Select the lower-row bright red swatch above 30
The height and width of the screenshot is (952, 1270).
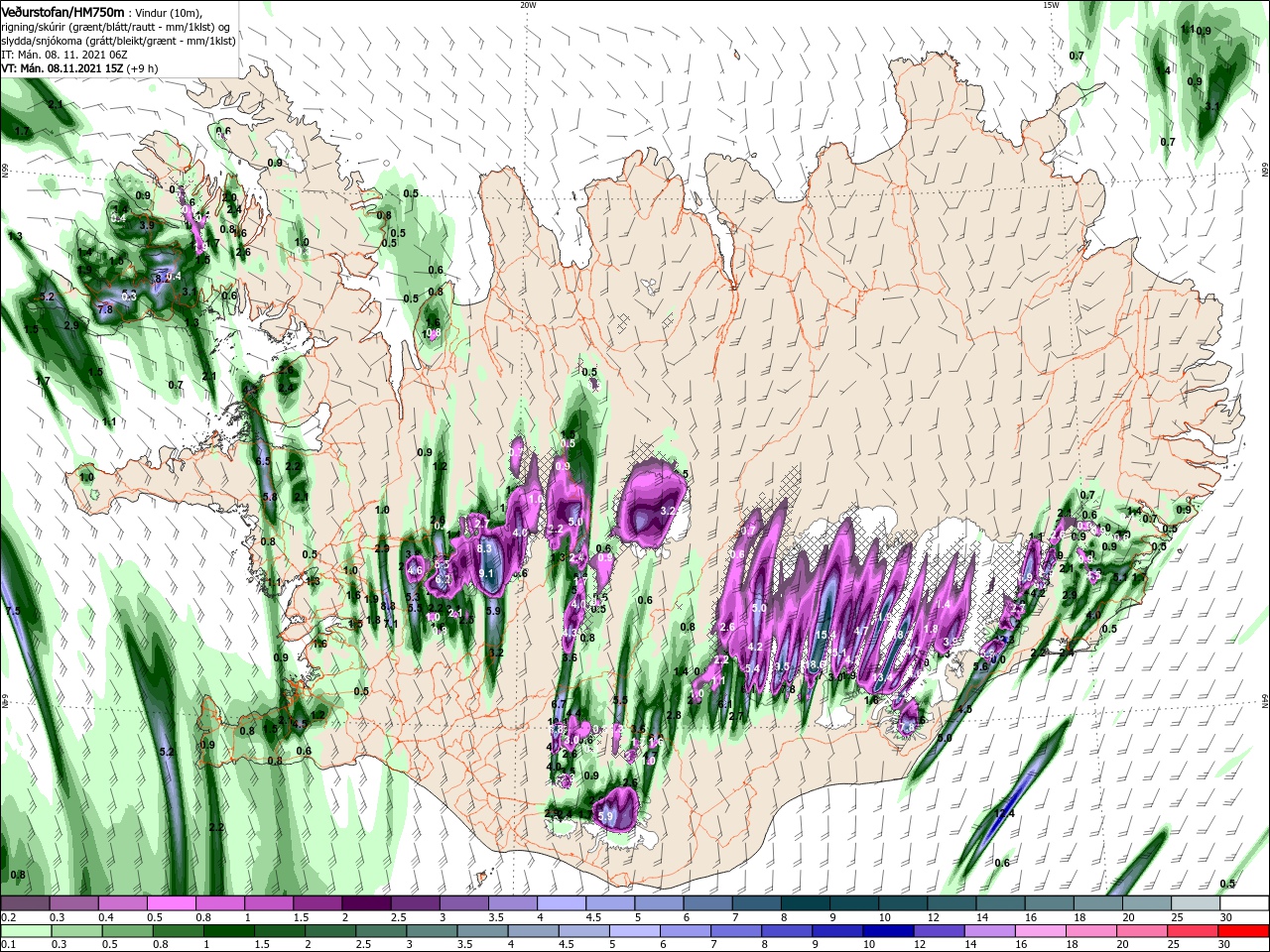coord(1245,931)
